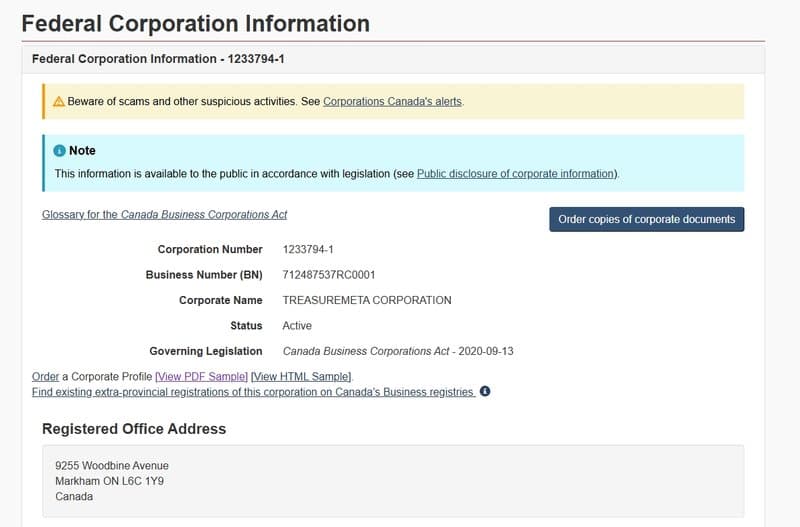Open Public disclosure of corporate information link
This screenshot has height=527, width=800.
(515, 173)
